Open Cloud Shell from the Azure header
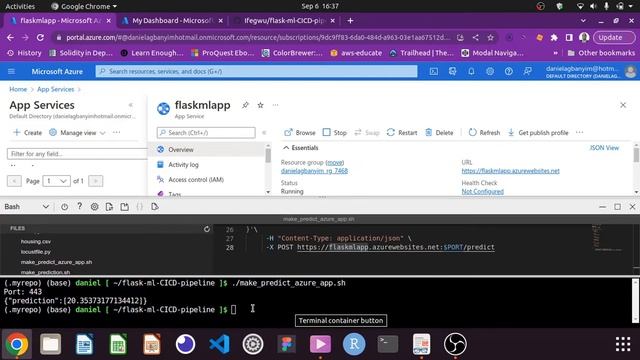640x360 pixels. (x=434, y=71)
